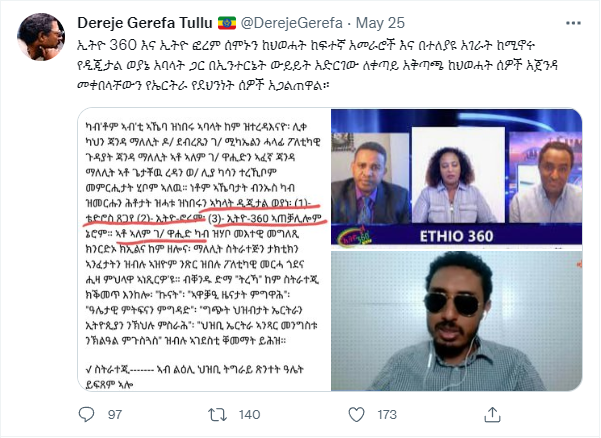Click the 97 replies count

click(x=115, y=415)
